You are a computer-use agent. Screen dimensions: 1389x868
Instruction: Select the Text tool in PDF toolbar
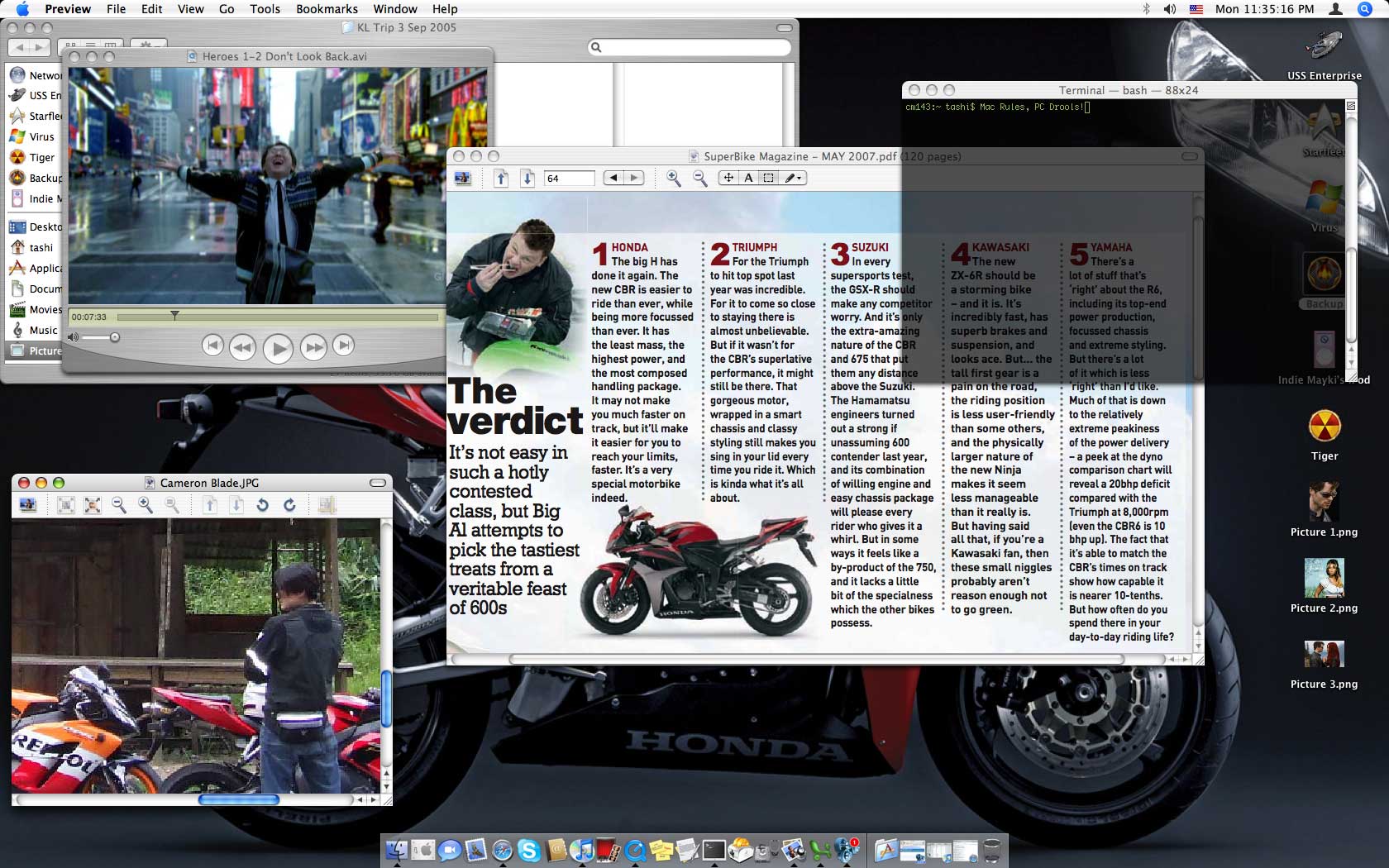748,178
